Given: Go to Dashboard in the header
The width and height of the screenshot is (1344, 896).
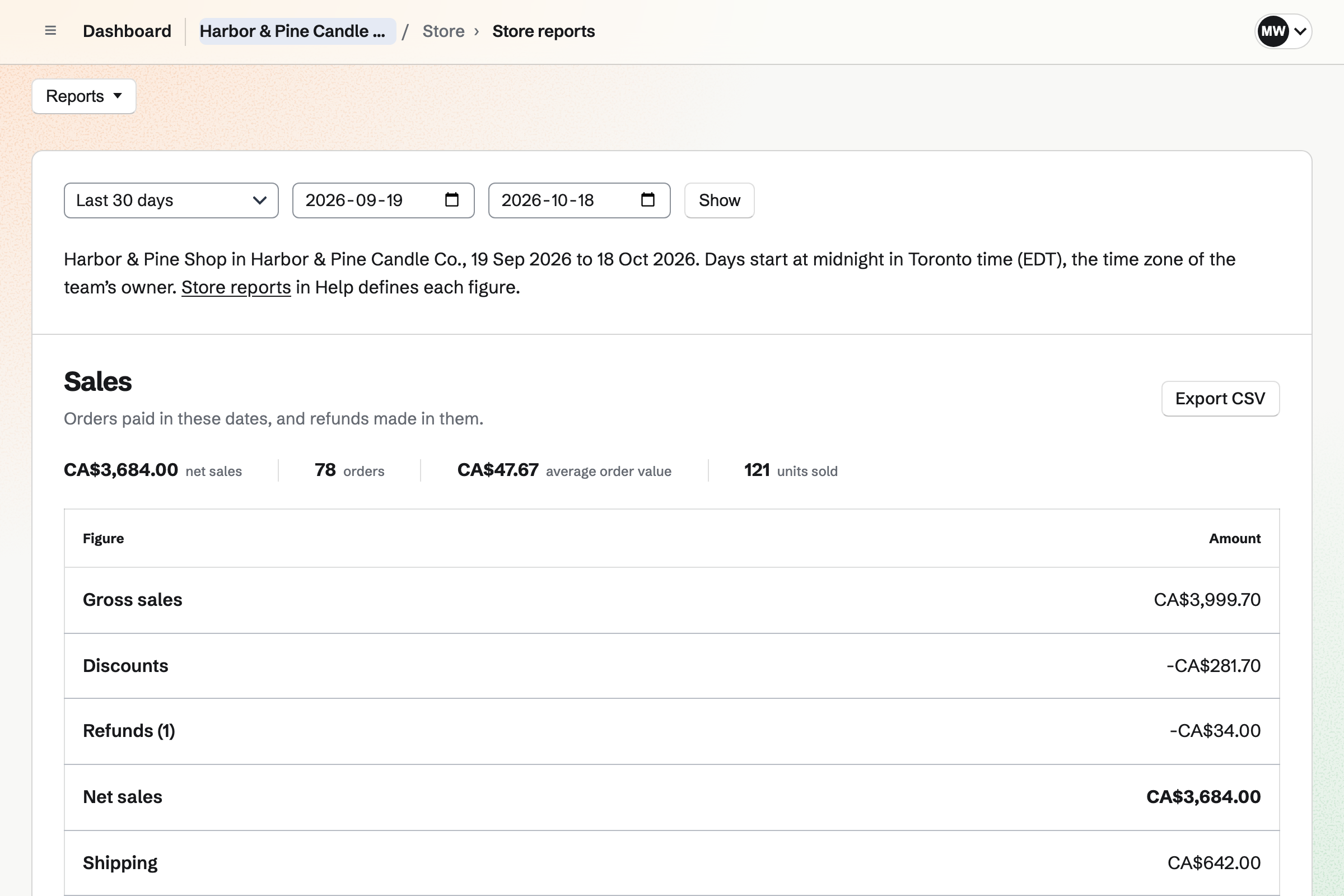Looking at the screenshot, I should tap(127, 31).
